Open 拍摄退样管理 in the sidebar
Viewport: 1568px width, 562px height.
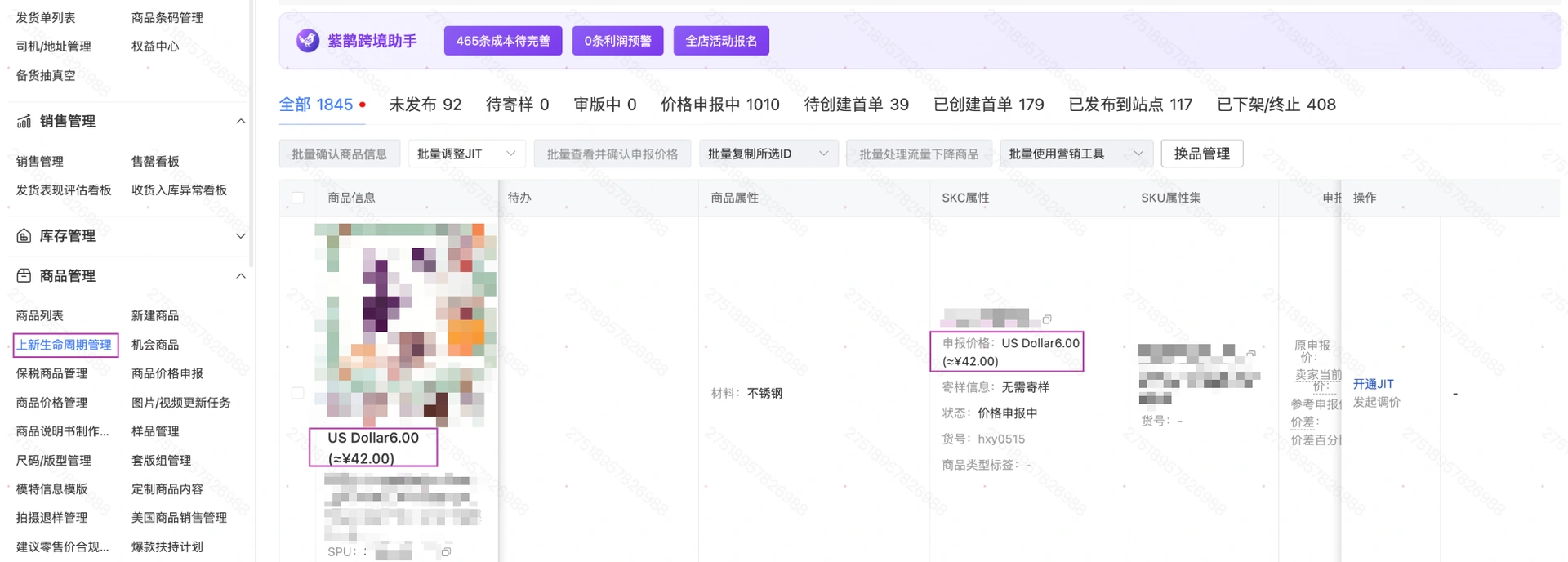pyautogui.click(x=51, y=518)
